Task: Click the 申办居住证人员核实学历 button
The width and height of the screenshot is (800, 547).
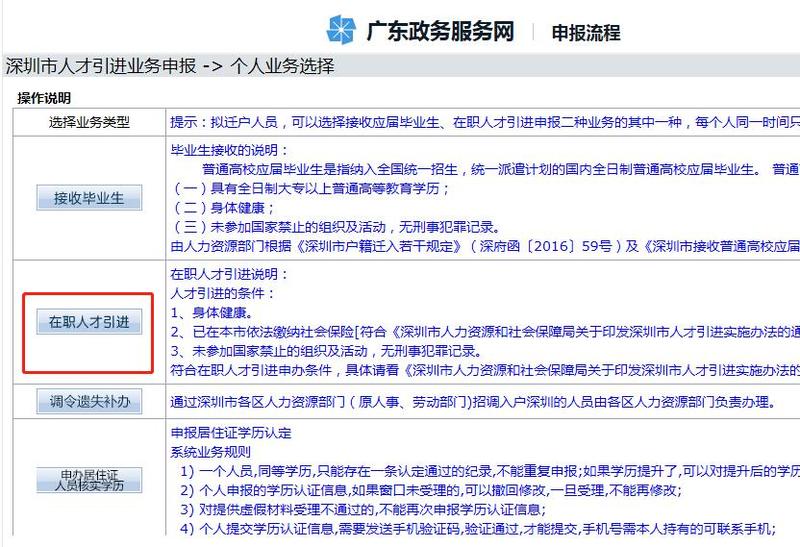Action: click(x=89, y=480)
